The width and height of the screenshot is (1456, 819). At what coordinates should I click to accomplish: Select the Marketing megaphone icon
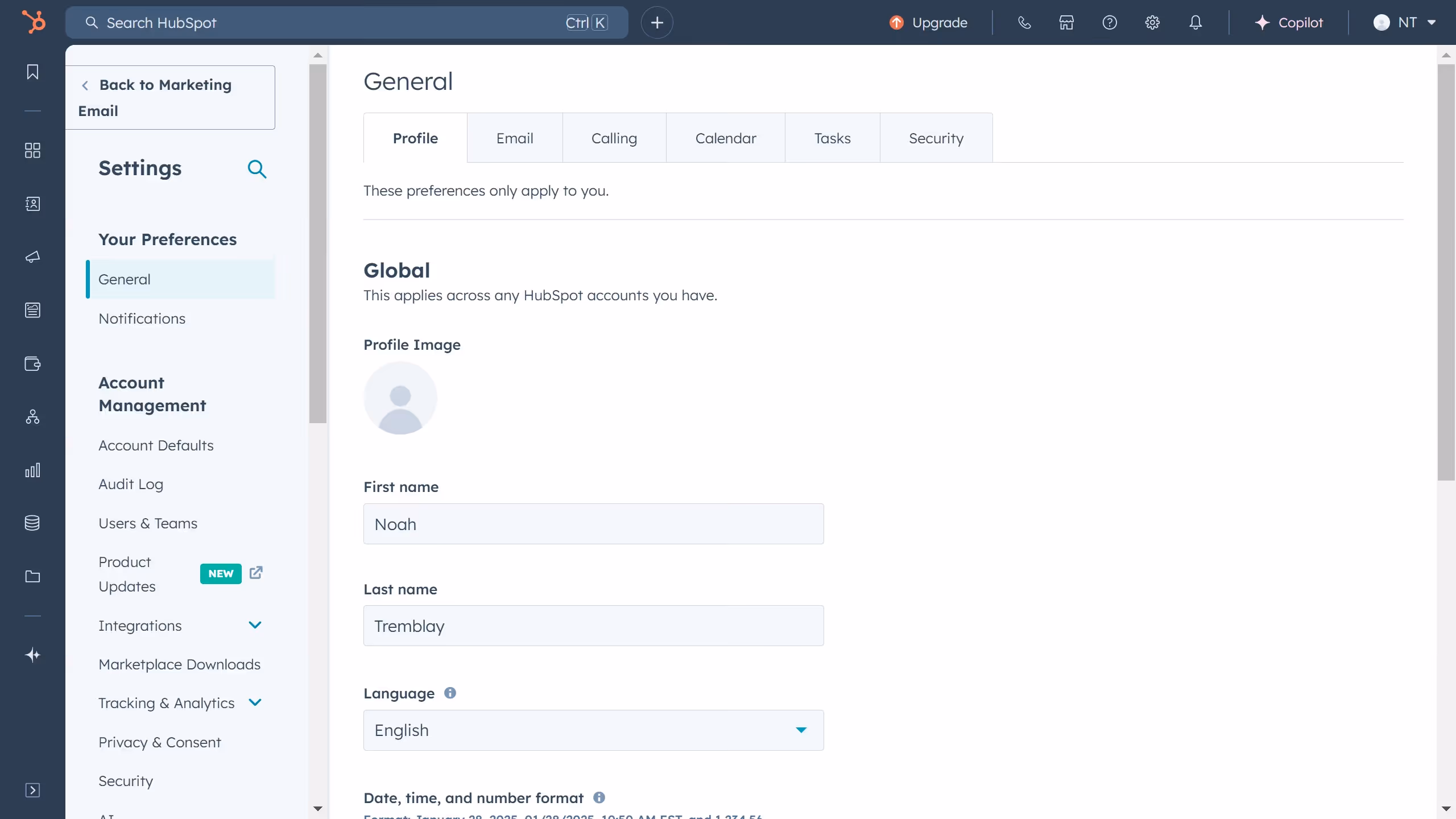pyautogui.click(x=32, y=257)
